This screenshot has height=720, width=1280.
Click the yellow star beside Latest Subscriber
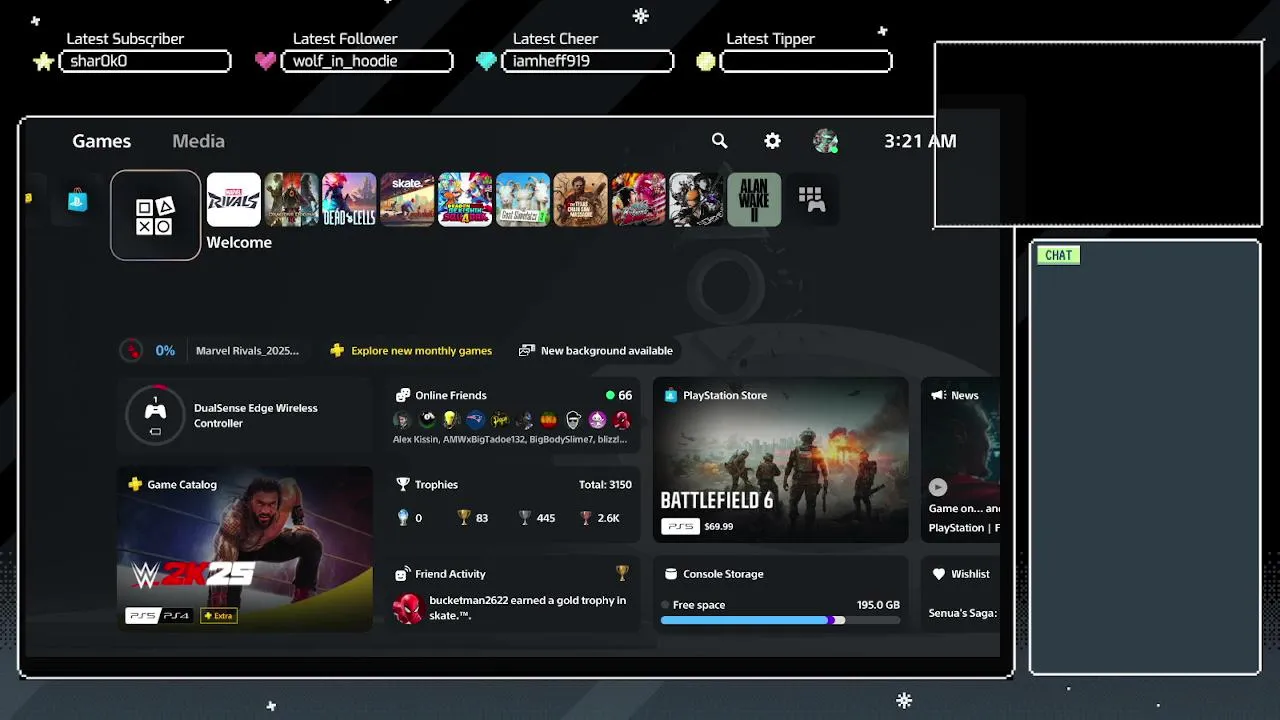pos(43,62)
